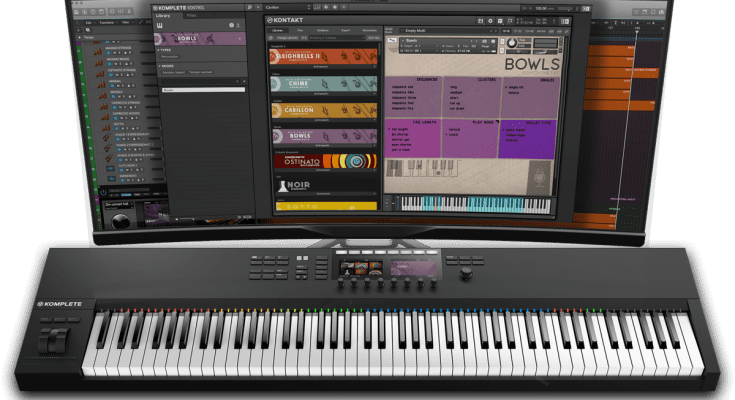
Task: Click the Bowls banner in Kontakt library
Action: click(323, 135)
